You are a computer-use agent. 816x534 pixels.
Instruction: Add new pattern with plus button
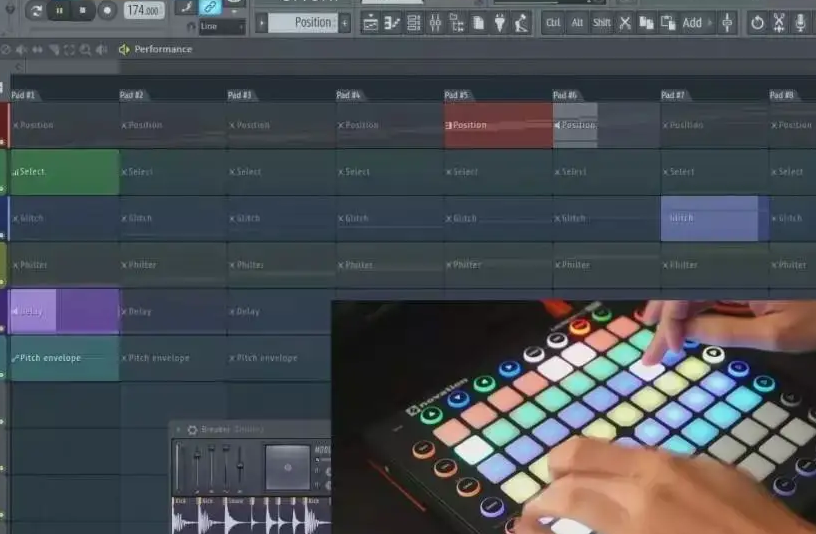click(345, 23)
